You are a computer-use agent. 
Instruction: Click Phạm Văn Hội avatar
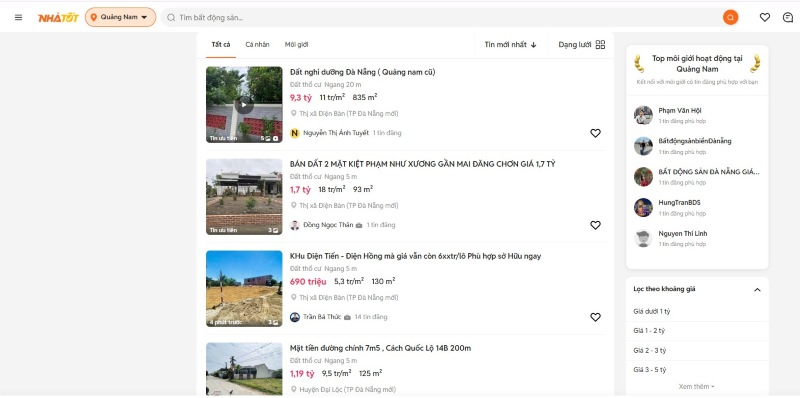[x=643, y=115]
